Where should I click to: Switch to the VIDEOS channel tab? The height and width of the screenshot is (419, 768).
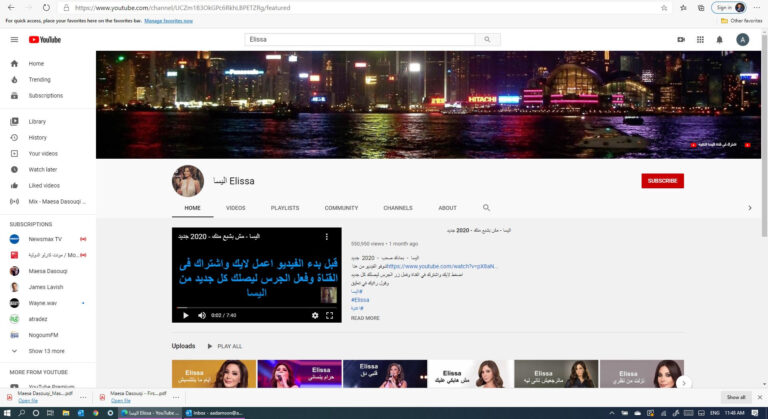236,208
